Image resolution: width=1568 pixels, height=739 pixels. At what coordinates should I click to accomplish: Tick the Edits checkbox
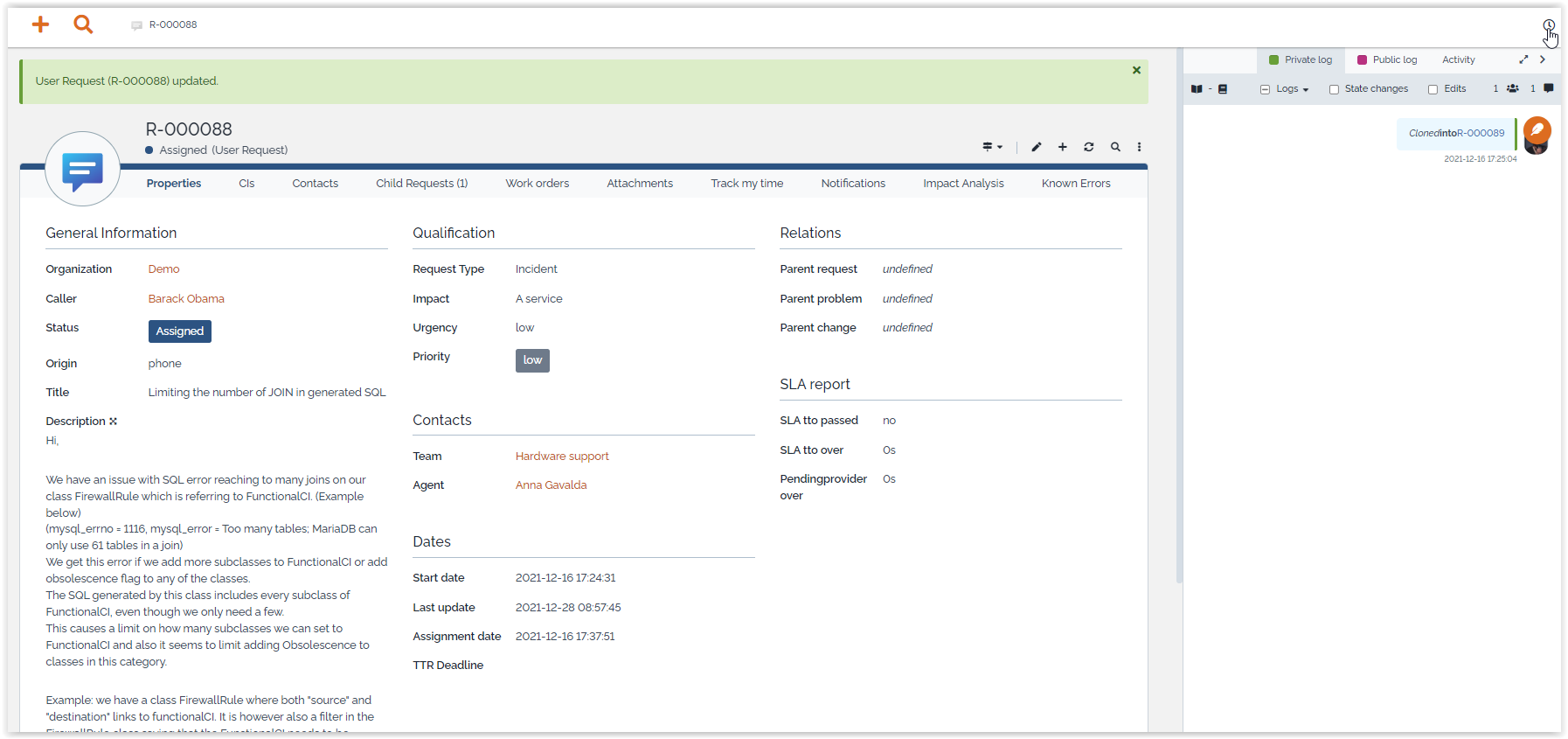tap(1433, 89)
